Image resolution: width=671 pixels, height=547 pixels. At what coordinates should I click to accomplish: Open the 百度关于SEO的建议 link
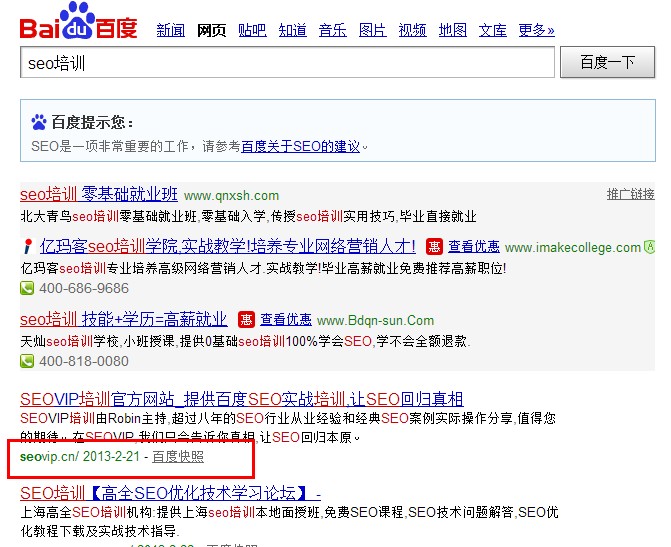pyautogui.click(x=301, y=146)
